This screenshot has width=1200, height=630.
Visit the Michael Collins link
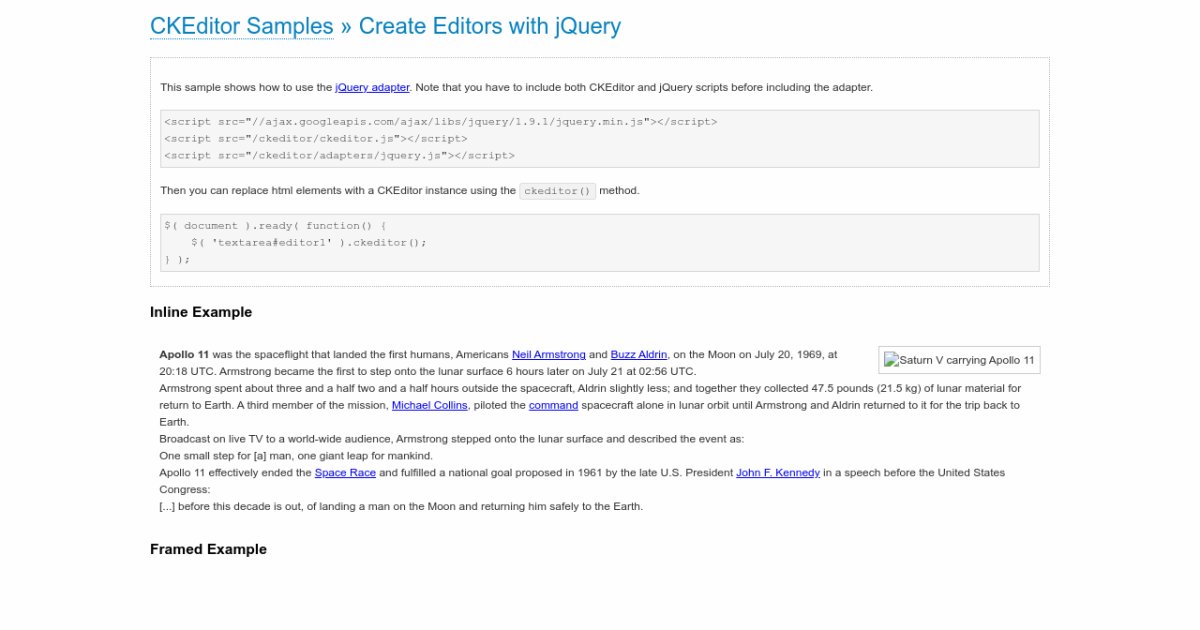click(x=431, y=405)
